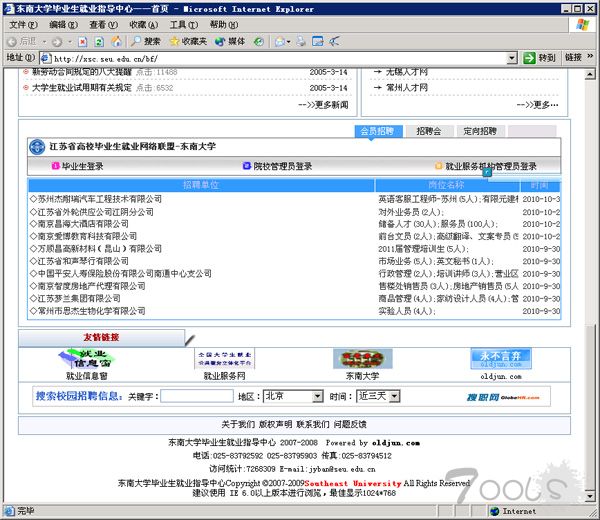Click the 就业信息窗 logo thumbnail
This screenshot has height=520, width=600.
pyautogui.click(x=87, y=359)
